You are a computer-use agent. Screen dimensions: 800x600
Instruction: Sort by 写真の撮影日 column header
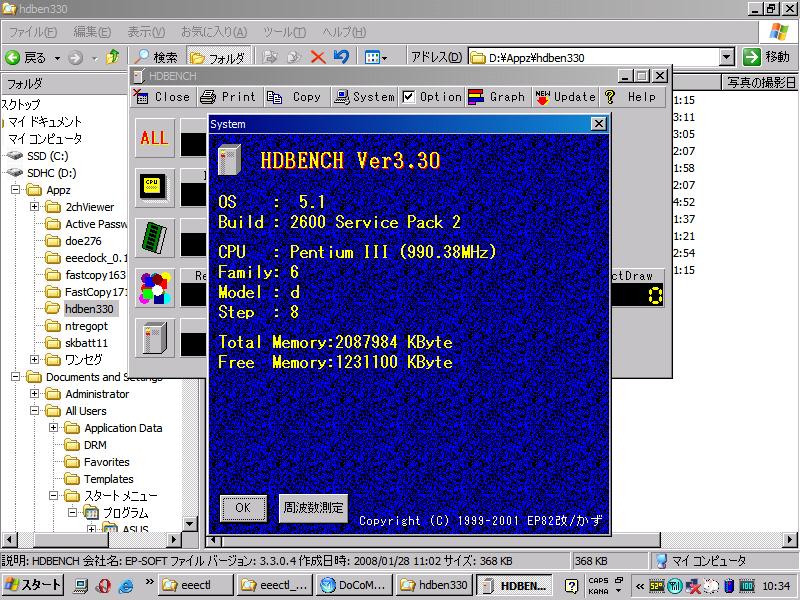tap(760, 83)
